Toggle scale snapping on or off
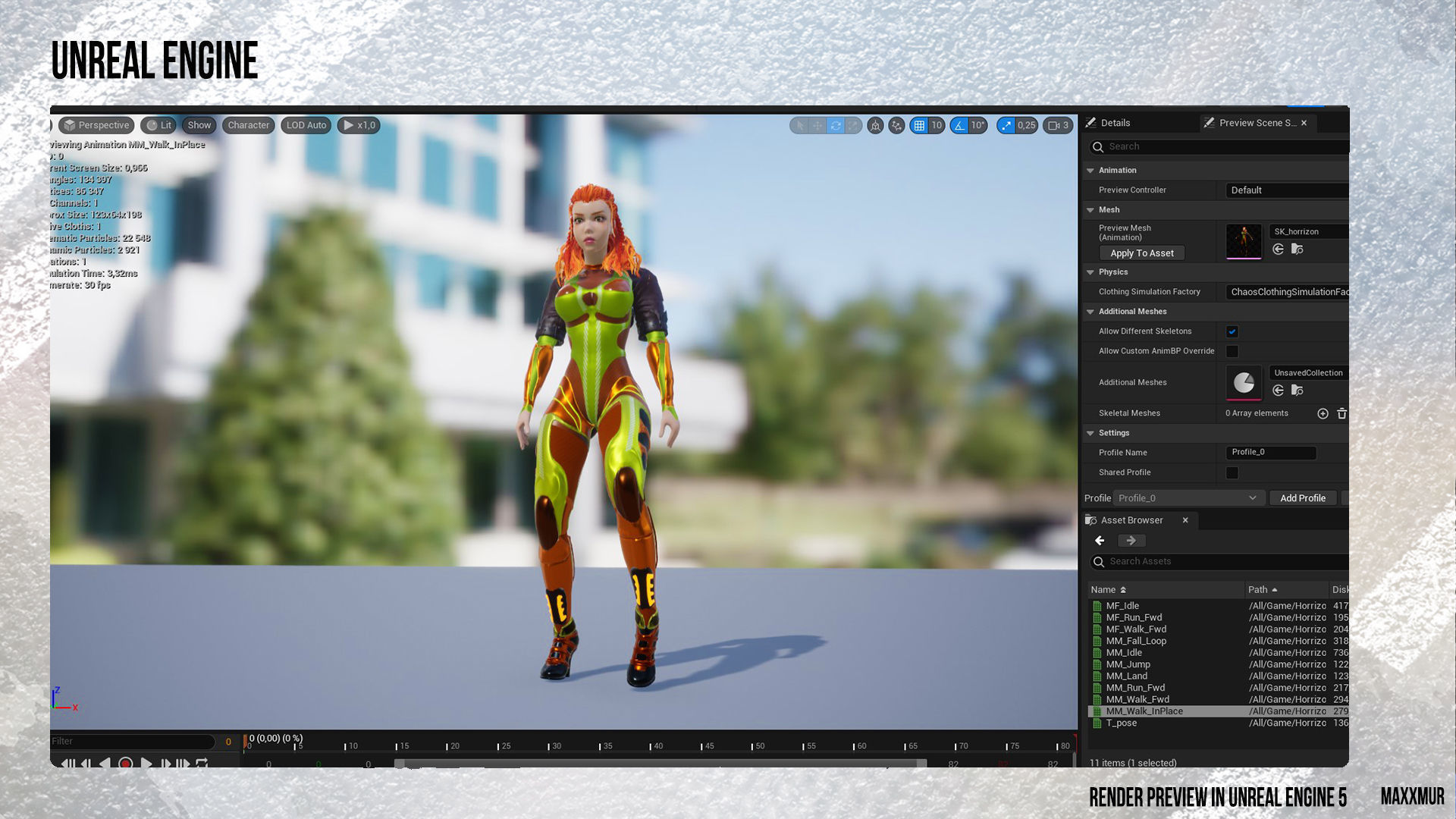The height and width of the screenshot is (819, 1456). (x=1006, y=125)
